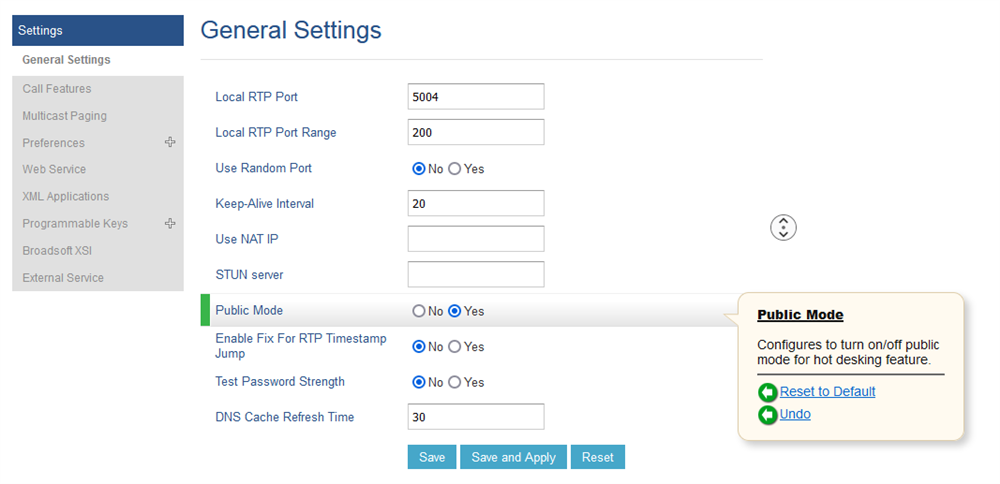Click the green Reset to Default arrow icon
Image resolution: width=1000 pixels, height=484 pixels.
768,392
